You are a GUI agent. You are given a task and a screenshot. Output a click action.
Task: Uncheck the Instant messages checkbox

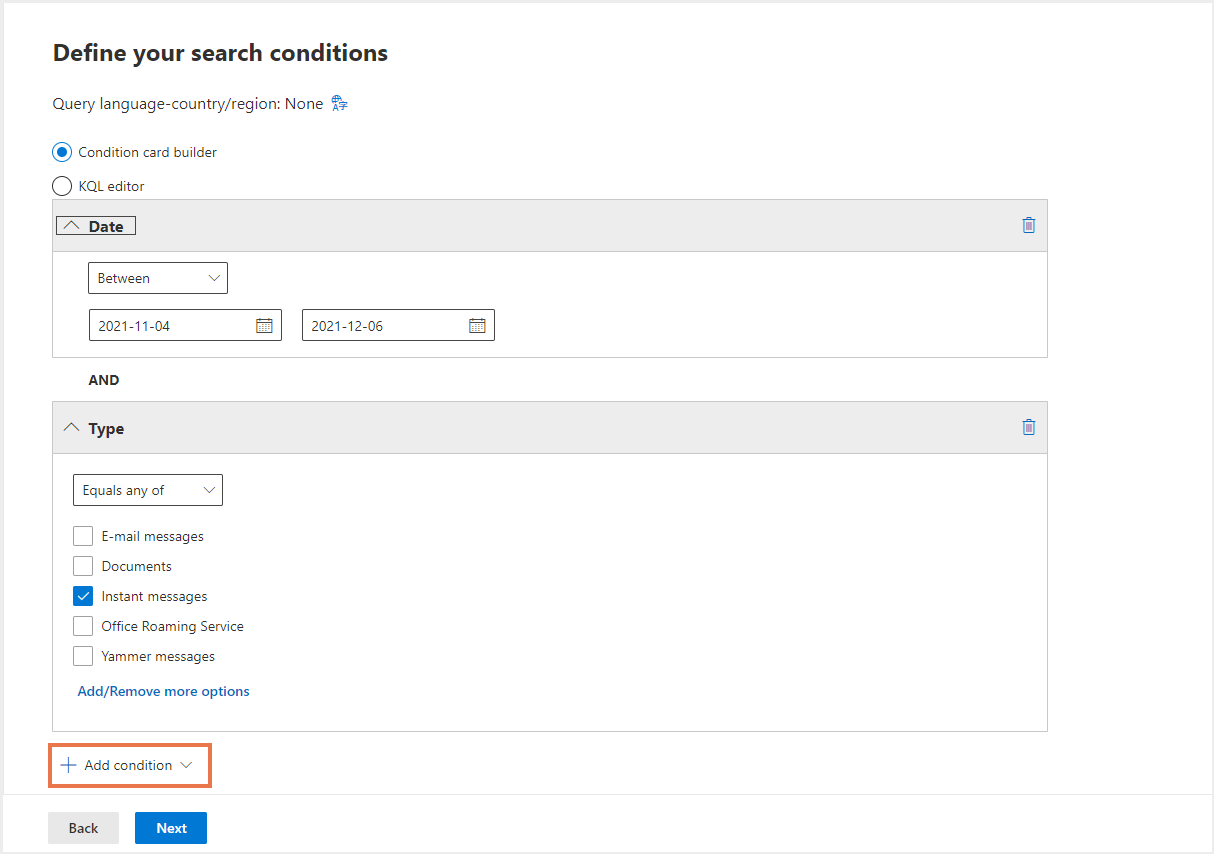click(x=83, y=596)
